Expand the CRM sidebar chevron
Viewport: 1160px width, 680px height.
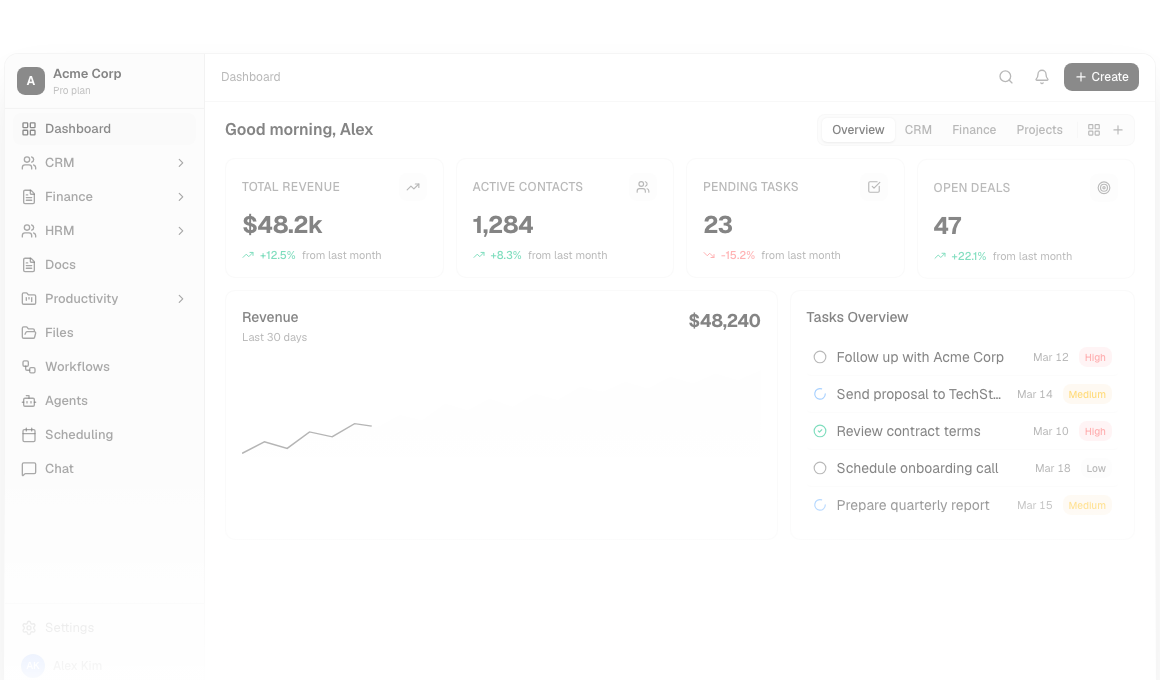point(181,163)
